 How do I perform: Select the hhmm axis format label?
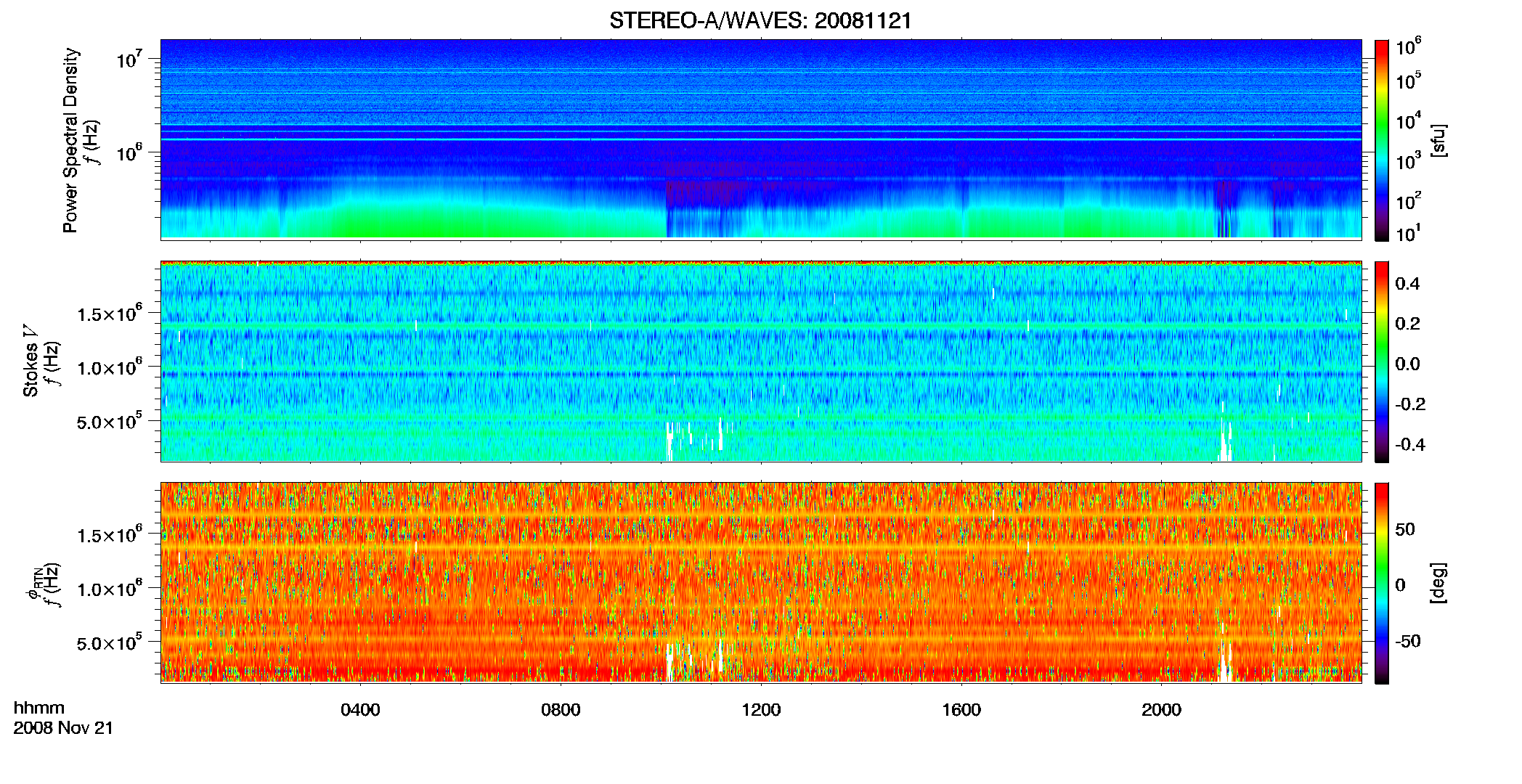click(x=39, y=708)
